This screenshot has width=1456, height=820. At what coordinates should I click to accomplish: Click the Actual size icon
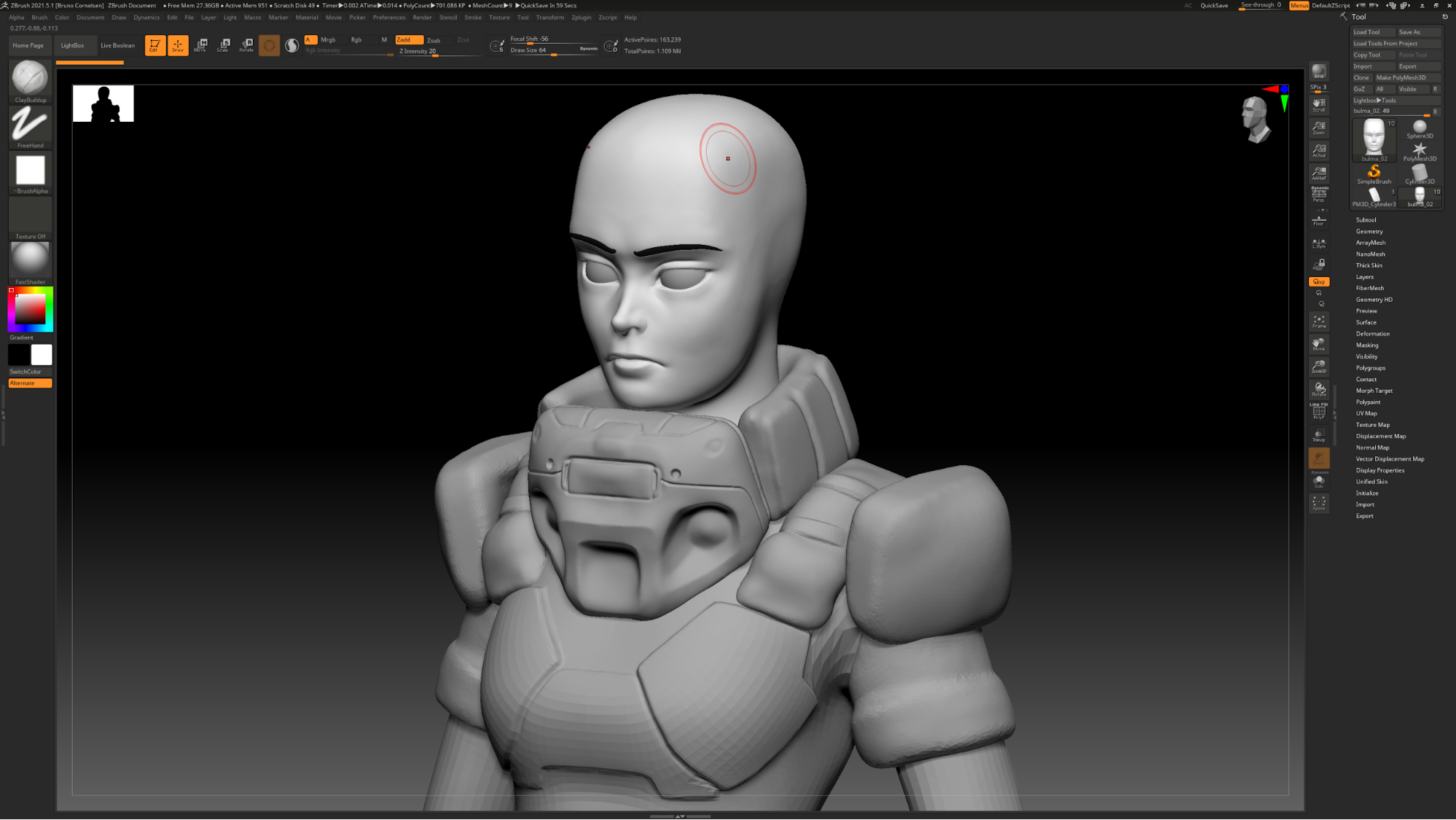point(1319,150)
